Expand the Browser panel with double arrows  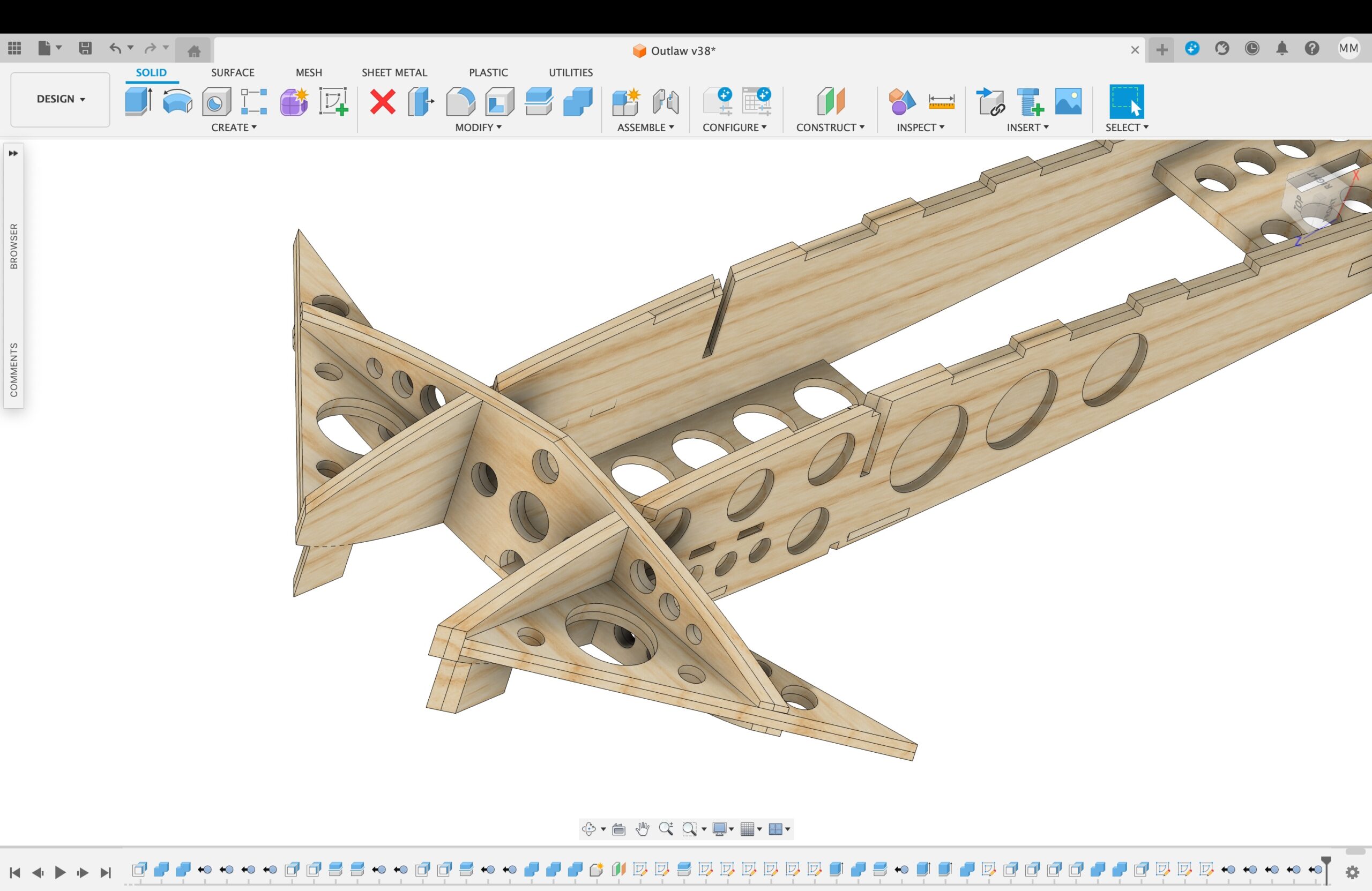(x=13, y=153)
